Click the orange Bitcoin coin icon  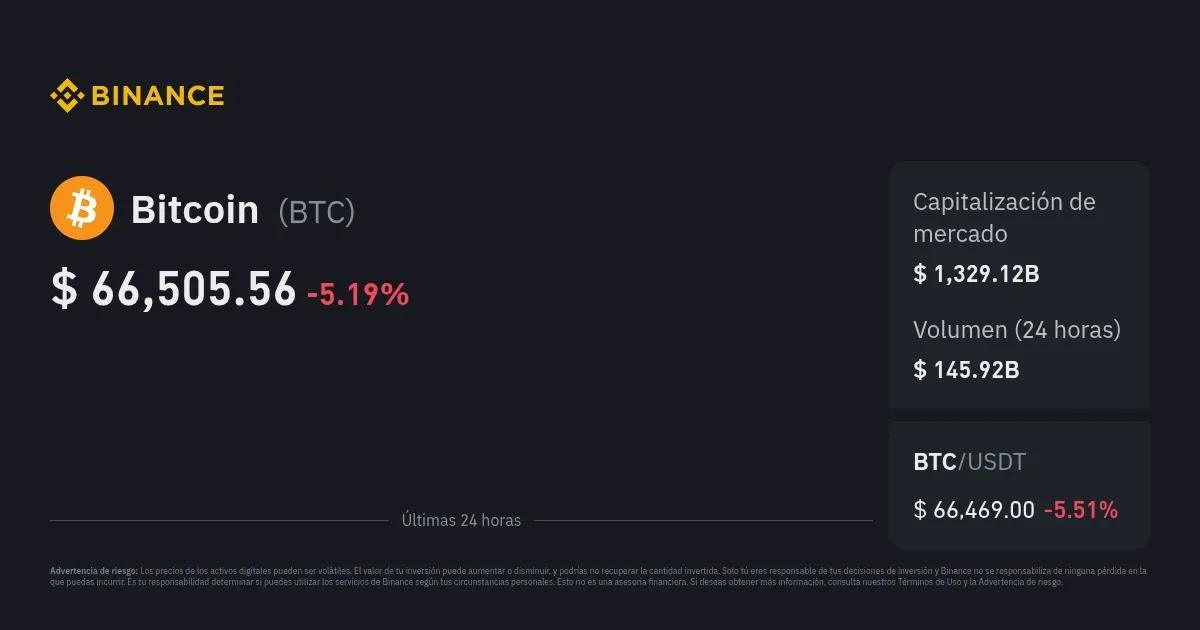click(82, 209)
